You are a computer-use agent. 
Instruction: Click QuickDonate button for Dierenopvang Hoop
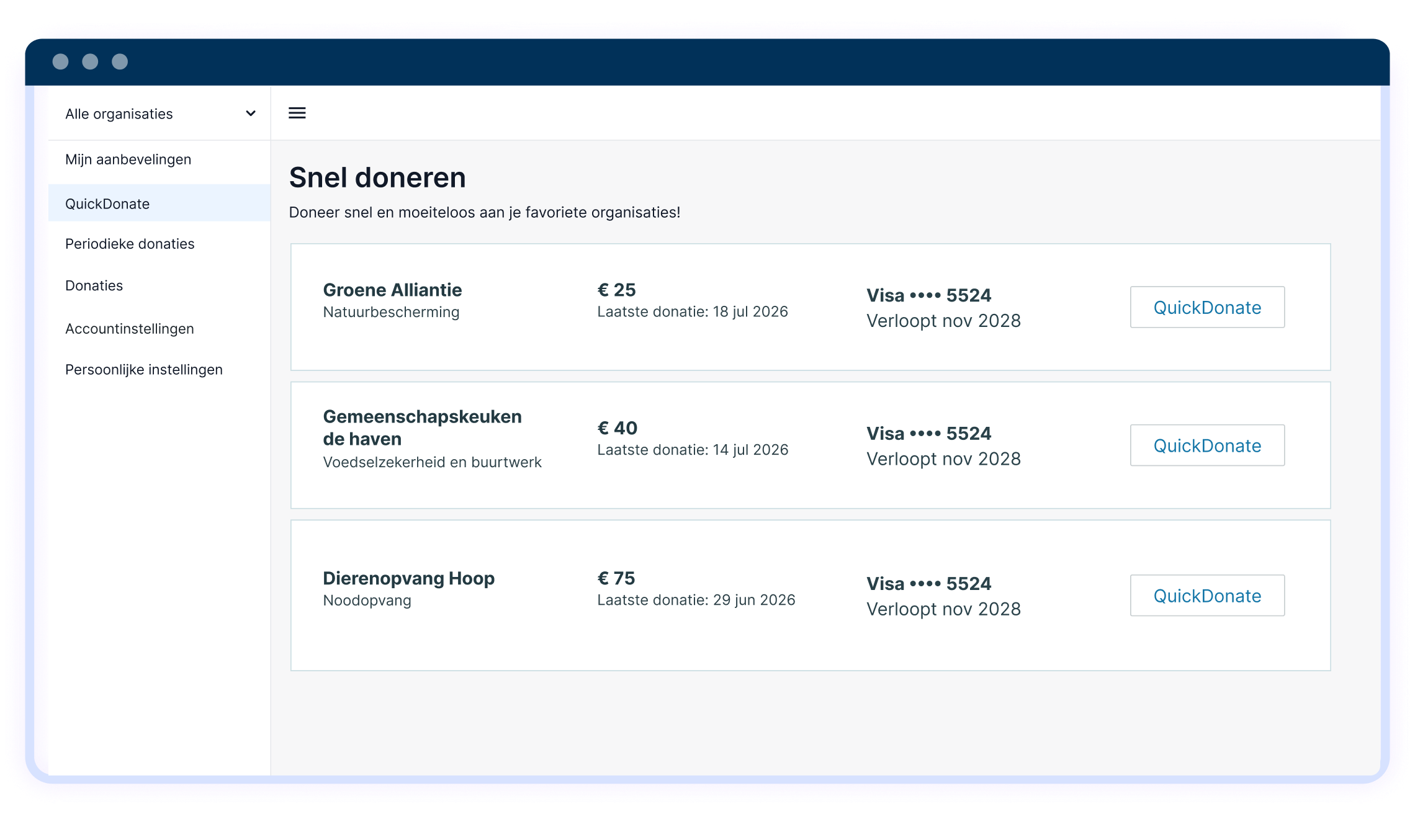click(1207, 596)
